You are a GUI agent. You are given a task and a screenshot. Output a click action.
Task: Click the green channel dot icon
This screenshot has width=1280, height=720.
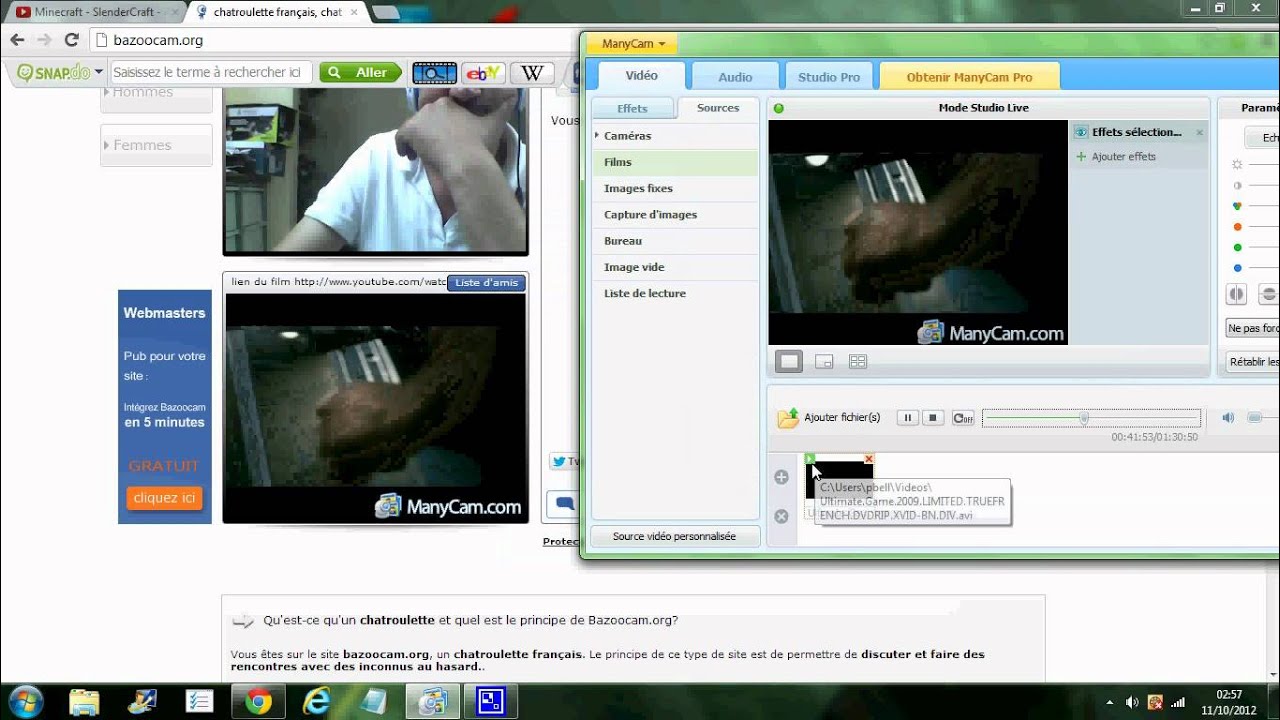[x=1237, y=247]
